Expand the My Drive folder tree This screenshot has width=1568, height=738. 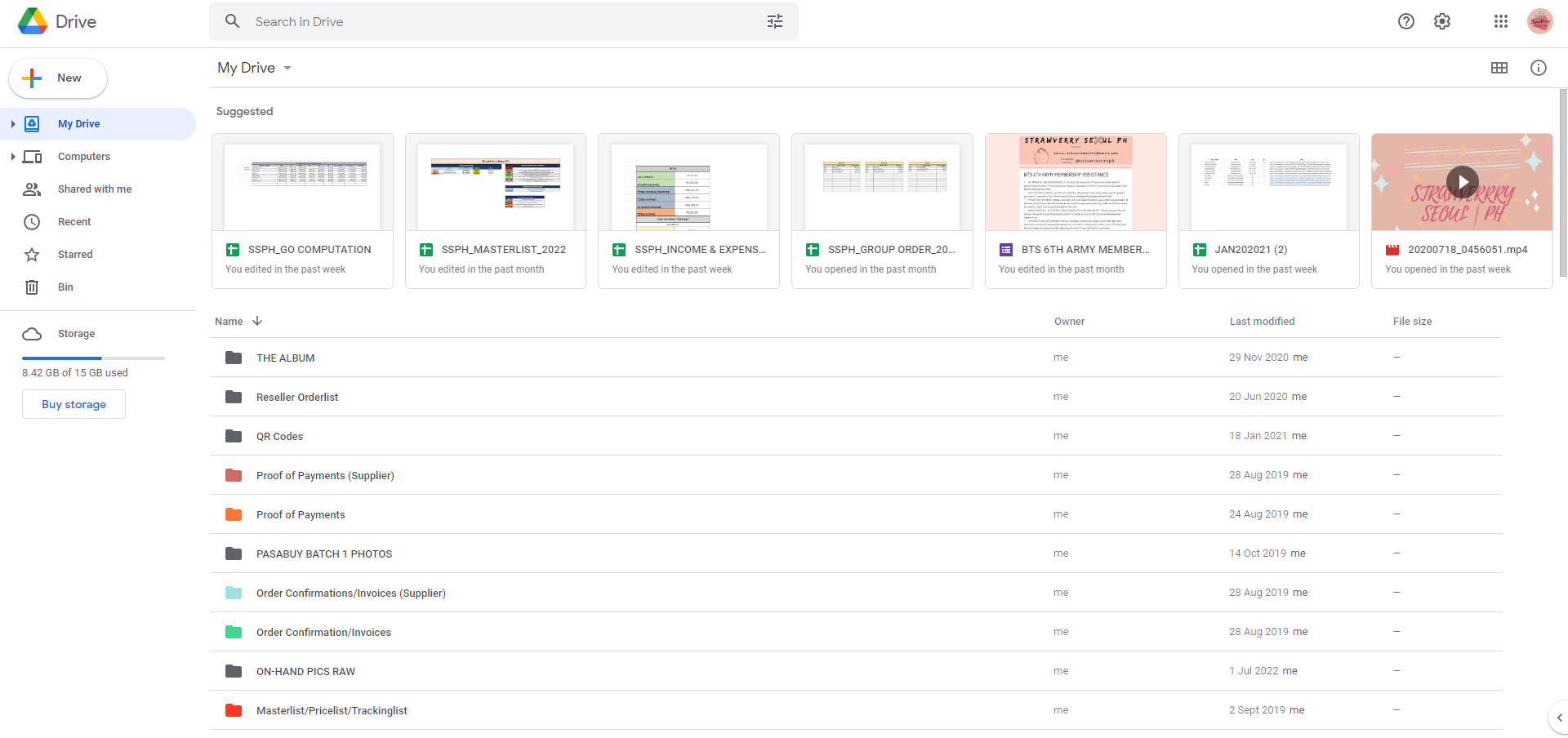13,124
